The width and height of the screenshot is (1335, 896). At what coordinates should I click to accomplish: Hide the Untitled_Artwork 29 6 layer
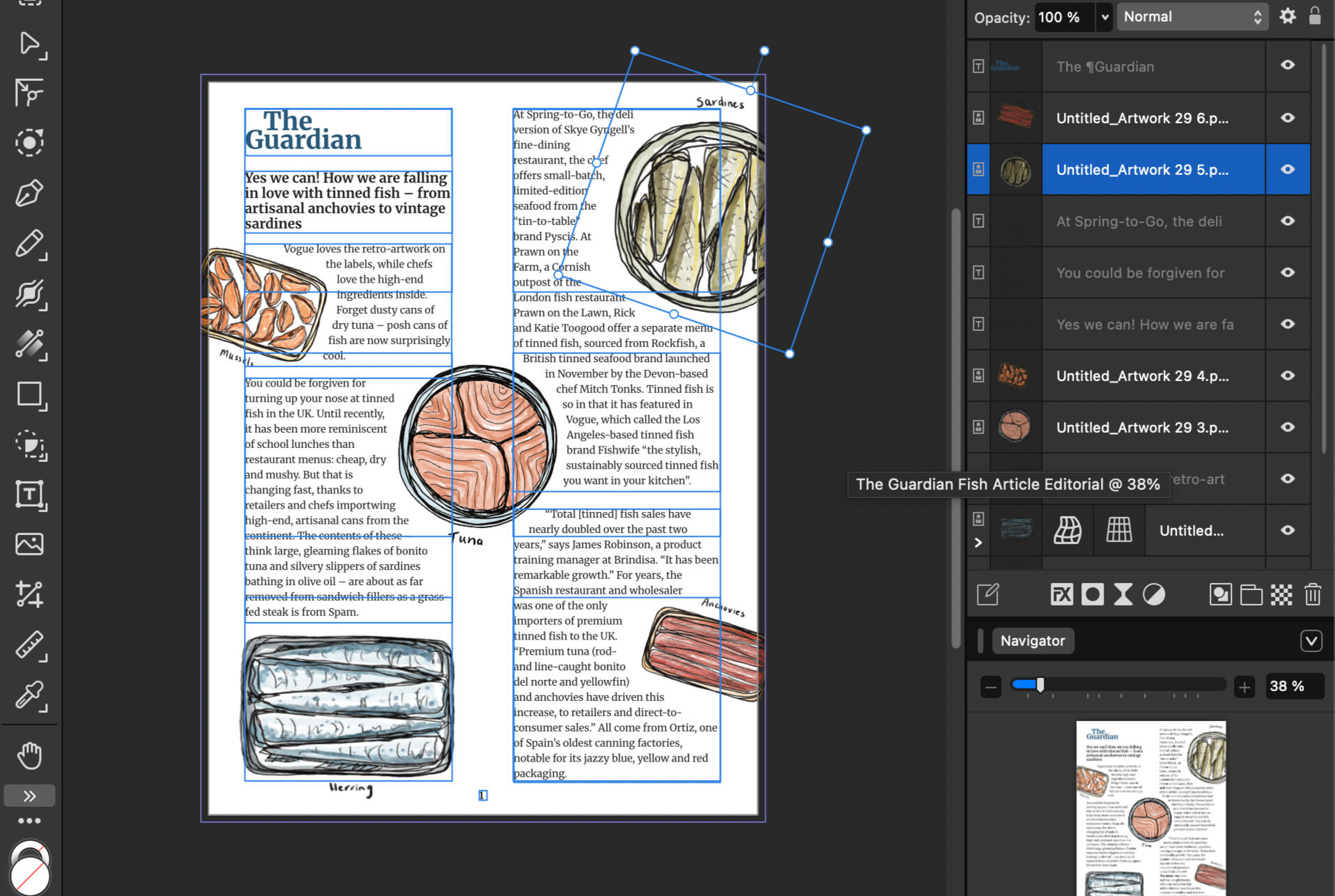pos(1288,118)
